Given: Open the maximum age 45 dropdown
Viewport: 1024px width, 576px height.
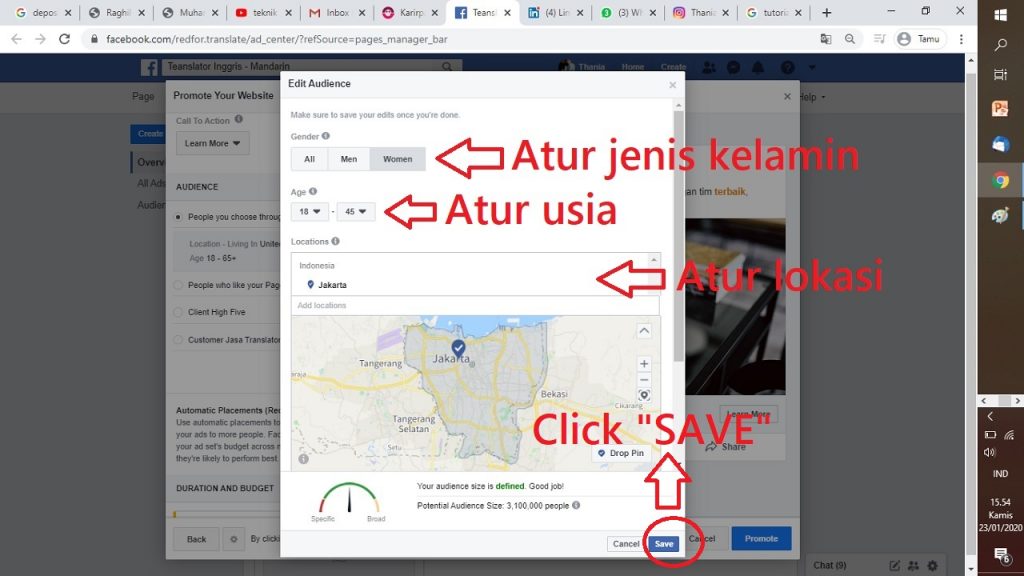Looking at the screenshot, I should (x=356, y=212).
